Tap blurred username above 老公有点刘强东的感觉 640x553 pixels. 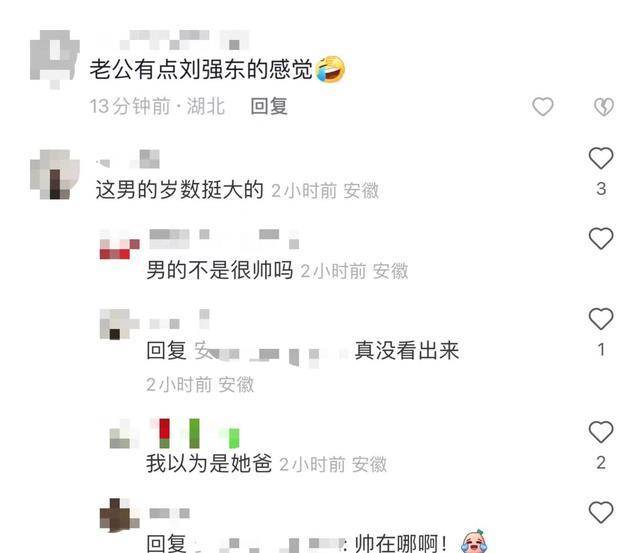click(173, 40)
